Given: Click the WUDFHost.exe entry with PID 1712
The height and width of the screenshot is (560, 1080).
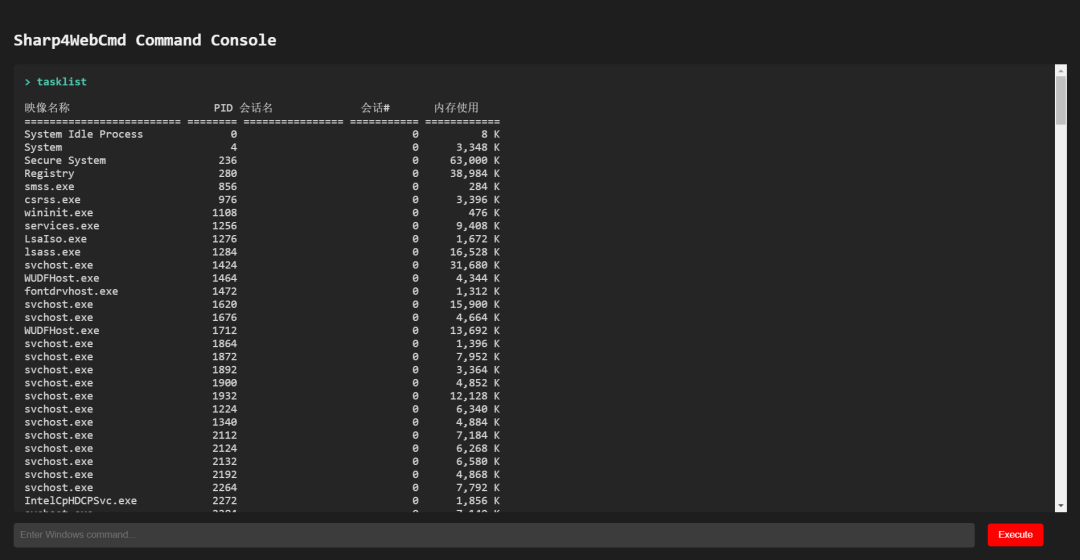Looking at the screenshot, I should point(61,331).
